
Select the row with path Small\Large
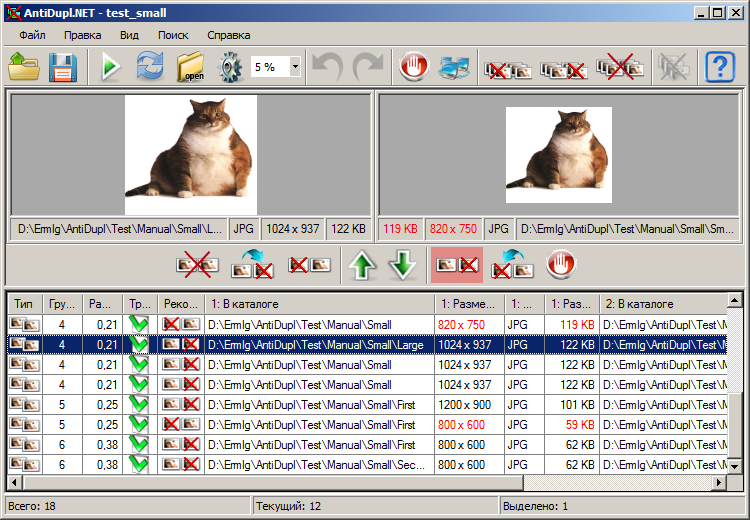367,344
